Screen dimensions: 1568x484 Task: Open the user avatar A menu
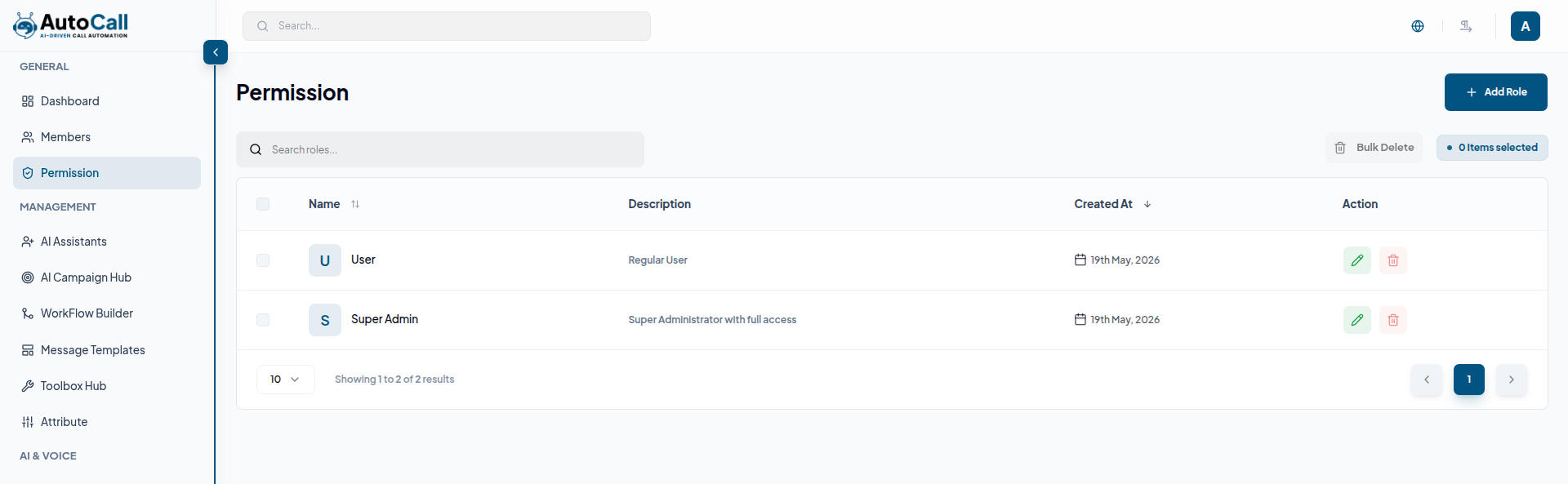point(1526,26)
